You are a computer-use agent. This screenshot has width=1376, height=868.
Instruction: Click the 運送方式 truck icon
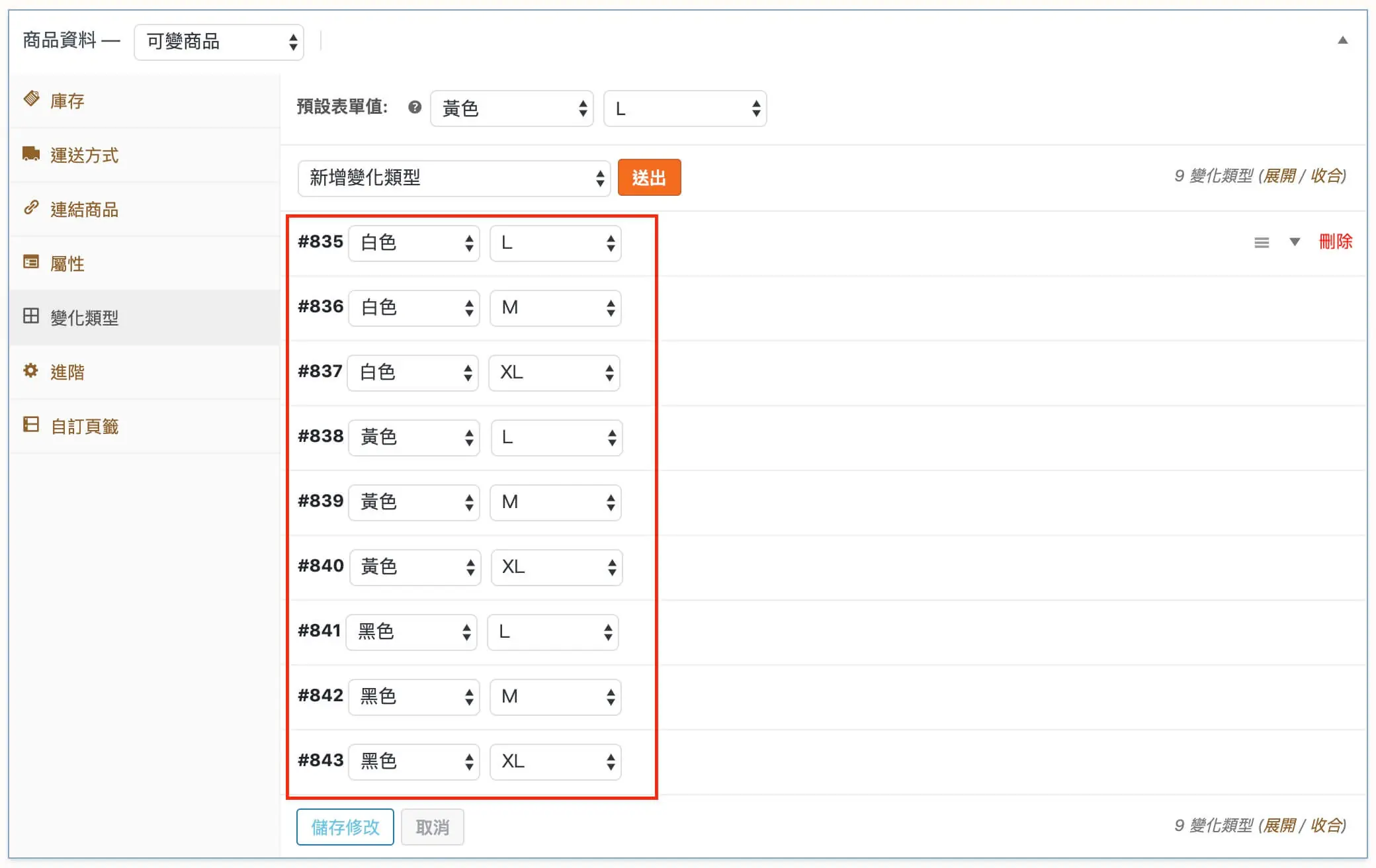[31, 153]
